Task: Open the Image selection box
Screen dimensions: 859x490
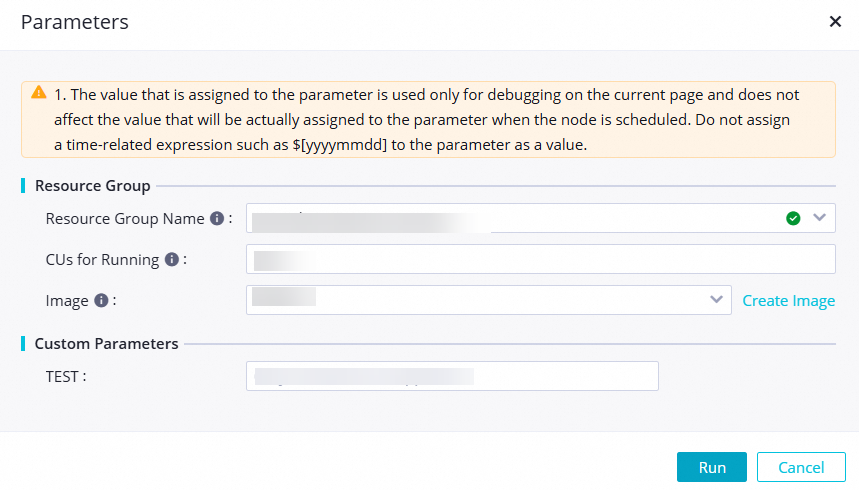Action: coord(480,300)
